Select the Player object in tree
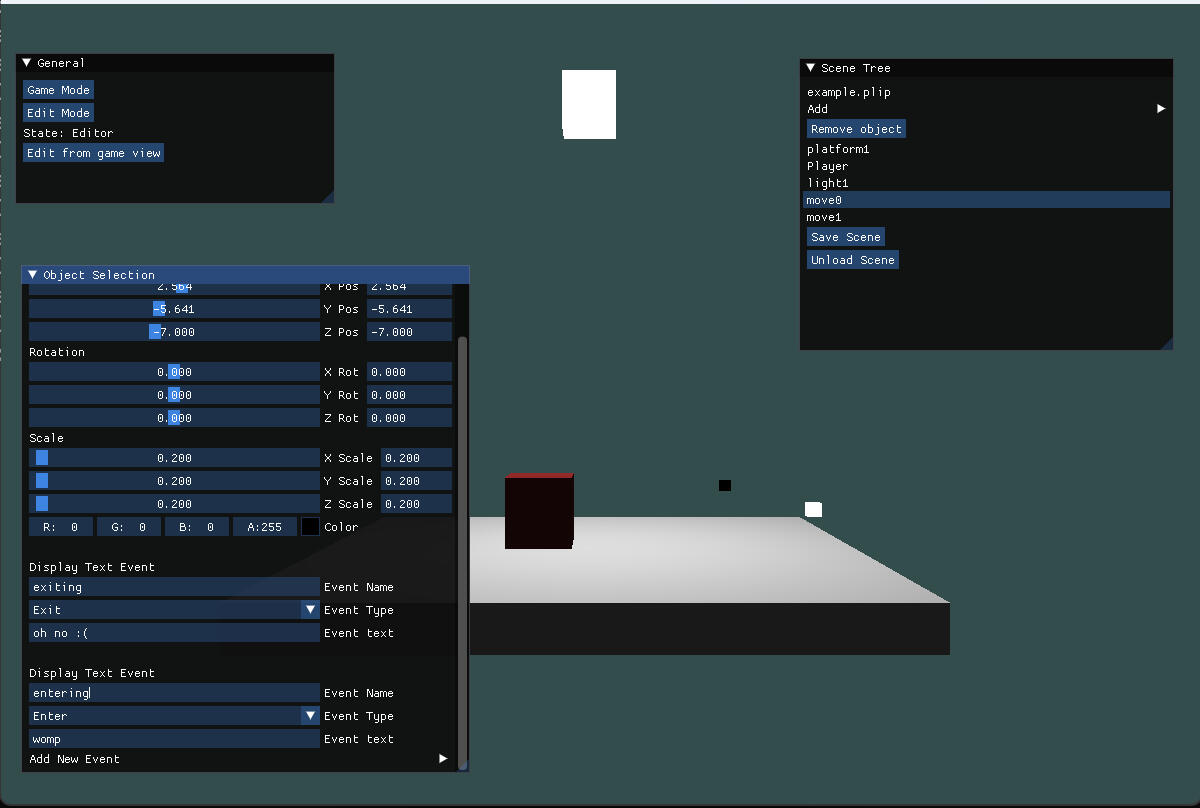Image resolution: width=1200 pixels, height=808 pixels. tap(827, 166)
